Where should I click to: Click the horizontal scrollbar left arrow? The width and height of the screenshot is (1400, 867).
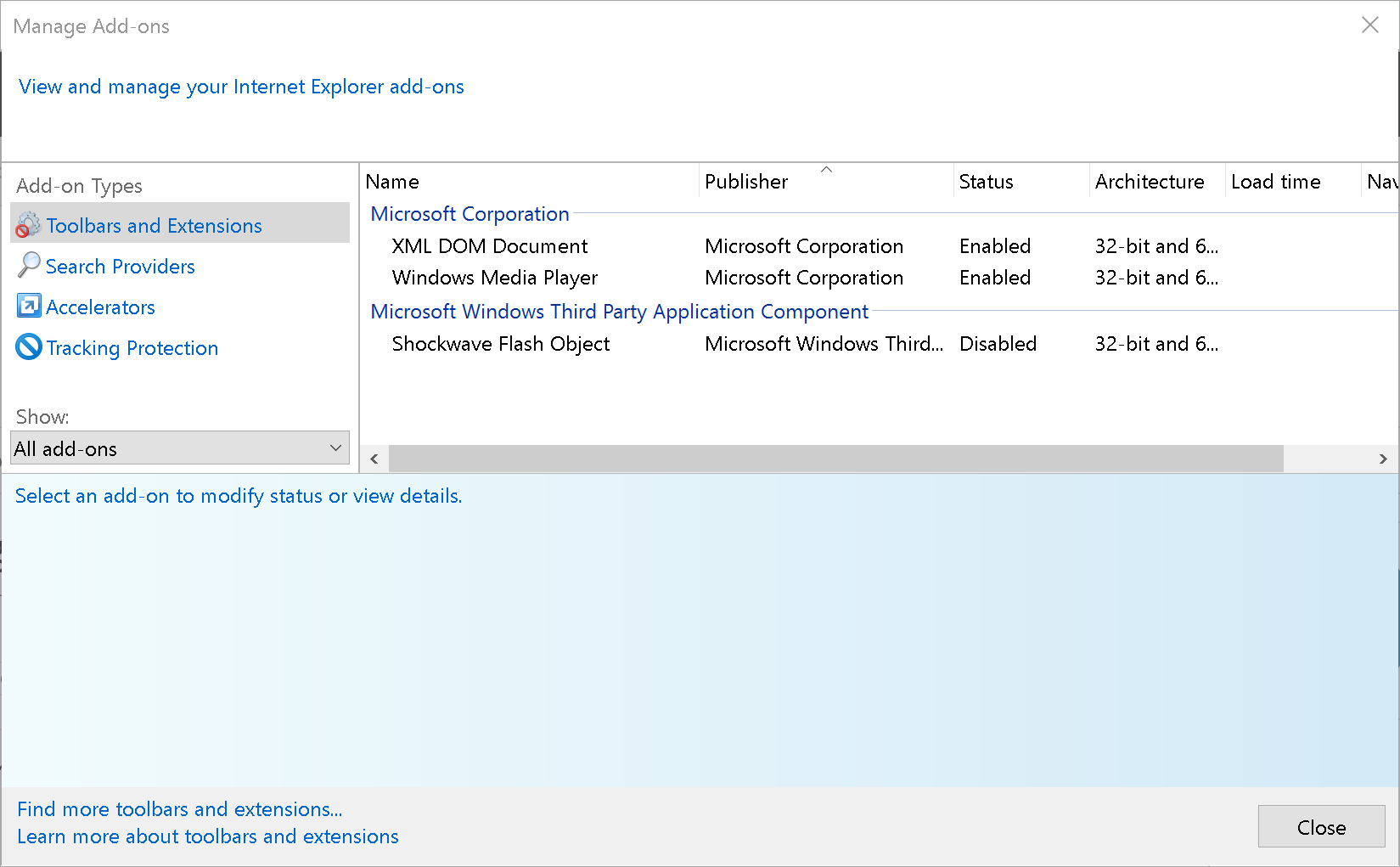point(374,459)
